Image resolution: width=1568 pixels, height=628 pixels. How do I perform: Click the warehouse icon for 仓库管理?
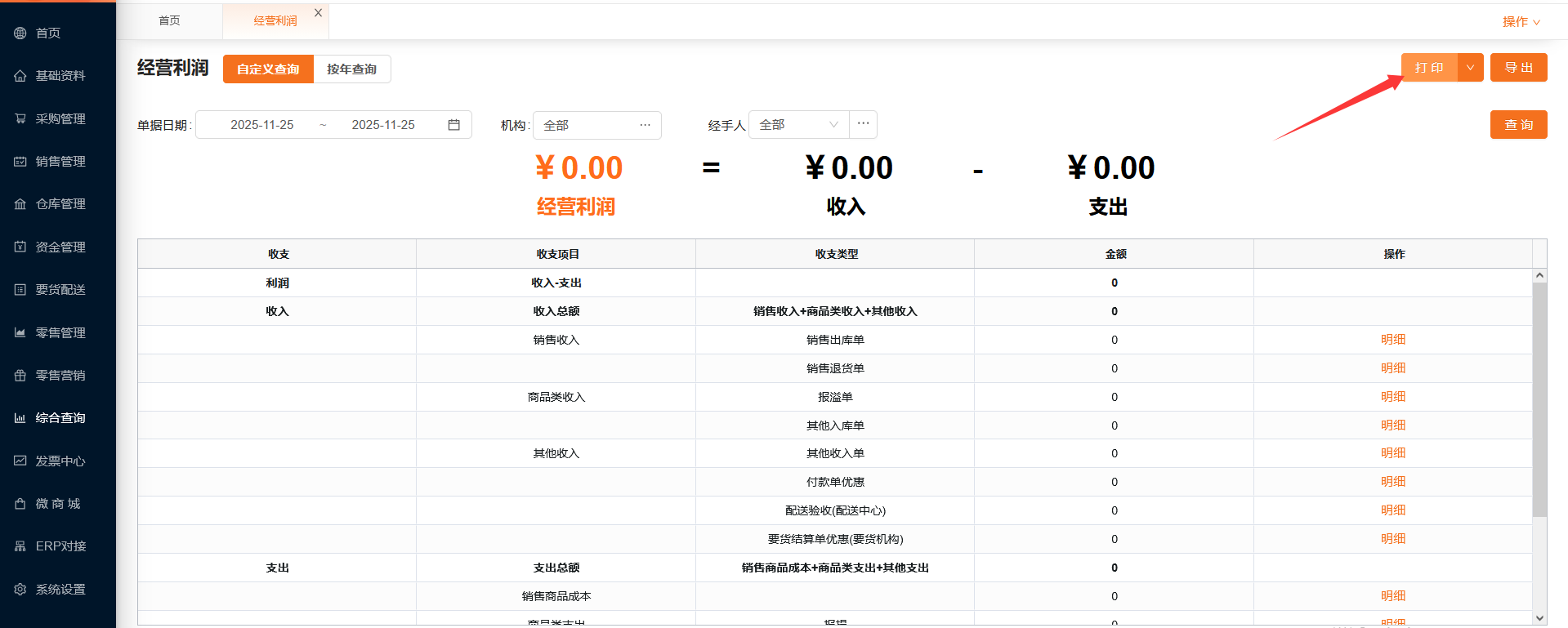[x=20, y=204]
